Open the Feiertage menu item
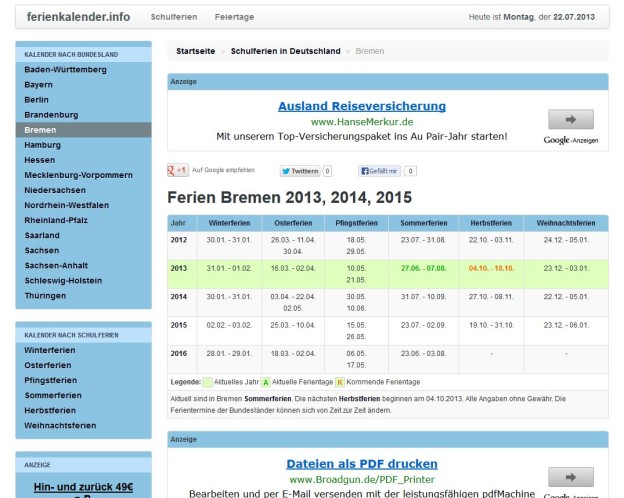624x498 pixels. tap(234, 17)
